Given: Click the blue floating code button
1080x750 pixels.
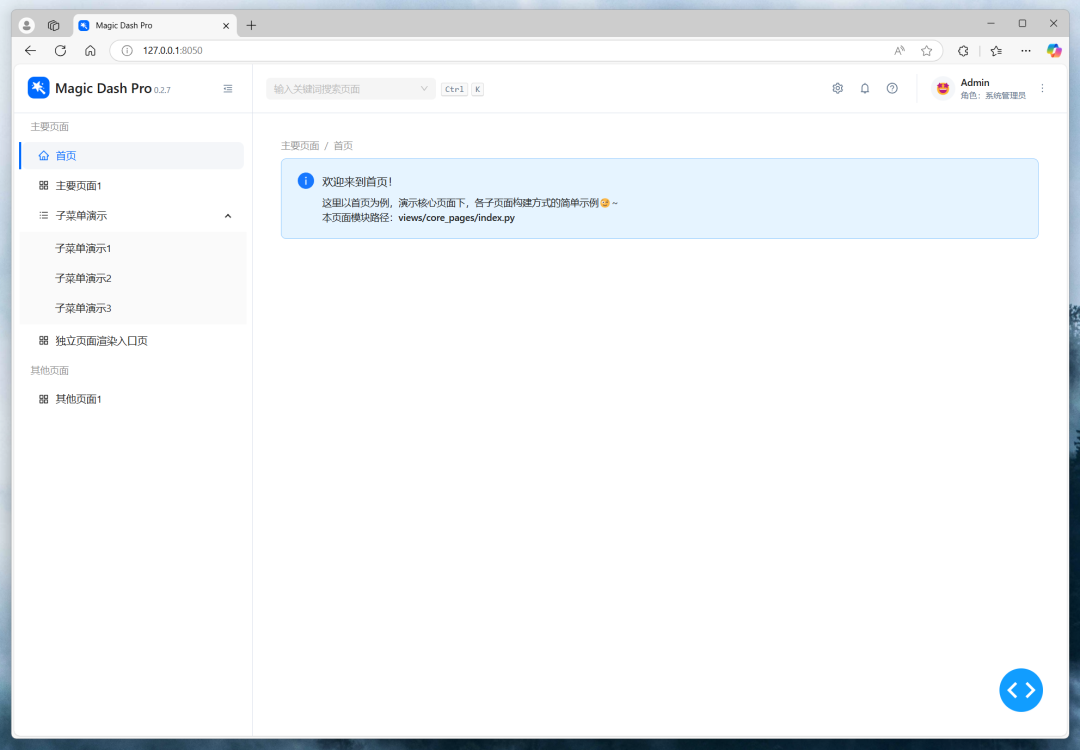Looking at the screenshot, I should click(1020, 690).
